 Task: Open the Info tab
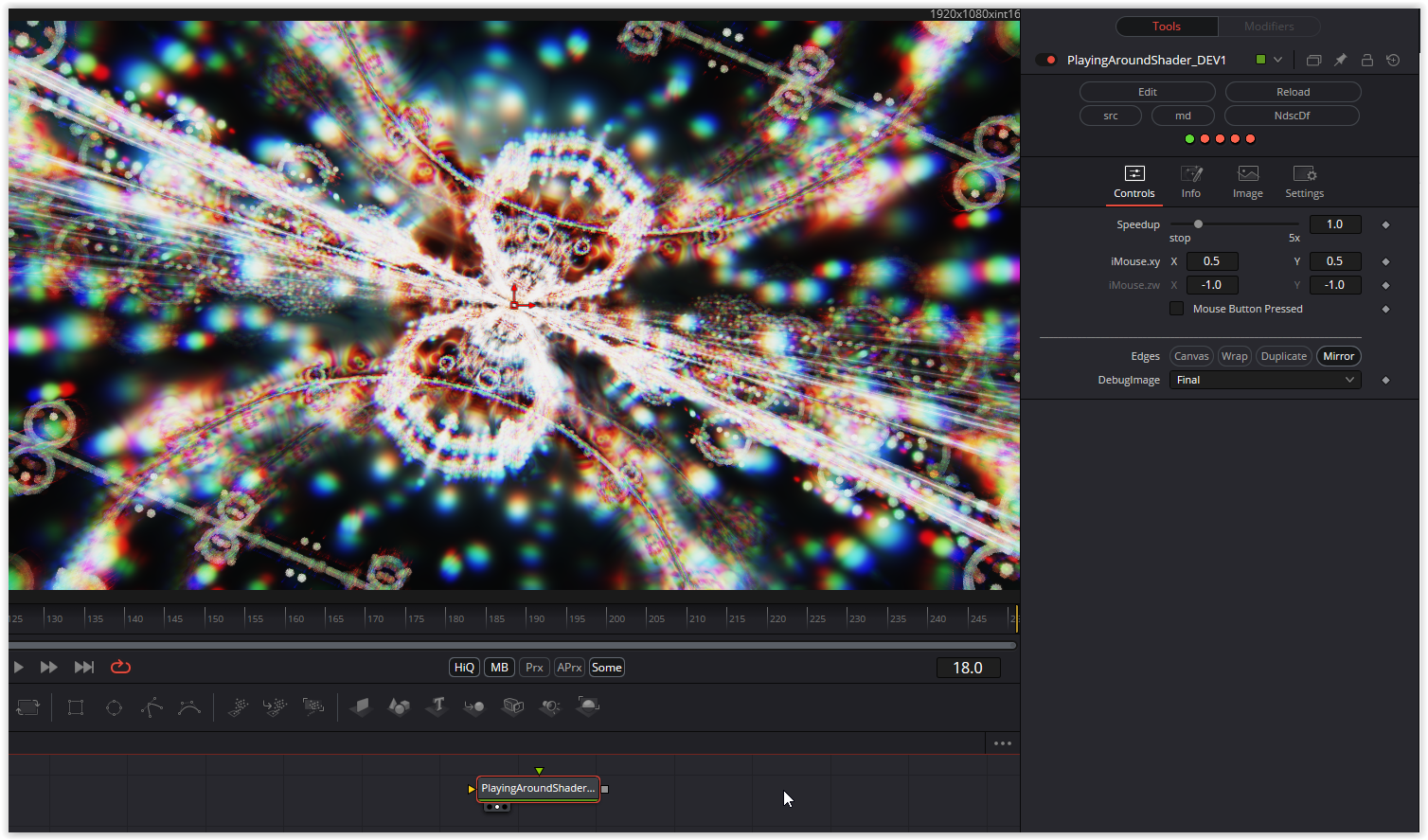[1191, 183]
